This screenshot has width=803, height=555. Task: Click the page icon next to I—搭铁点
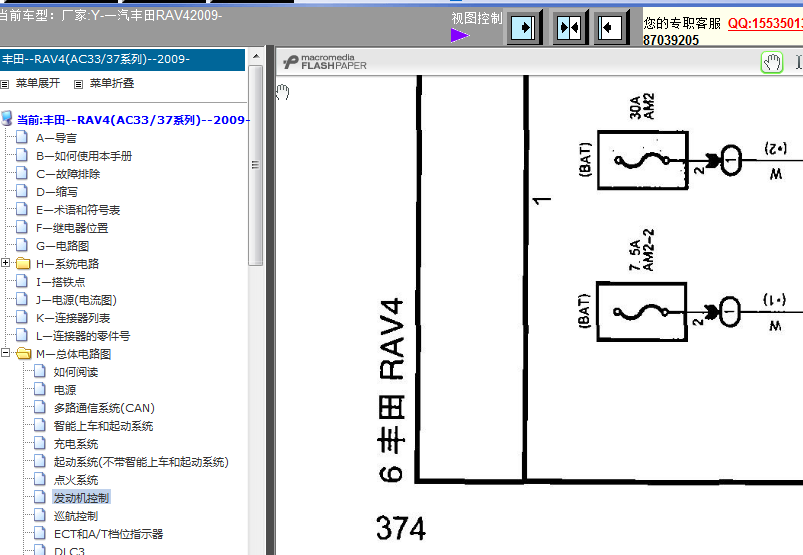(x=22, y=281)
